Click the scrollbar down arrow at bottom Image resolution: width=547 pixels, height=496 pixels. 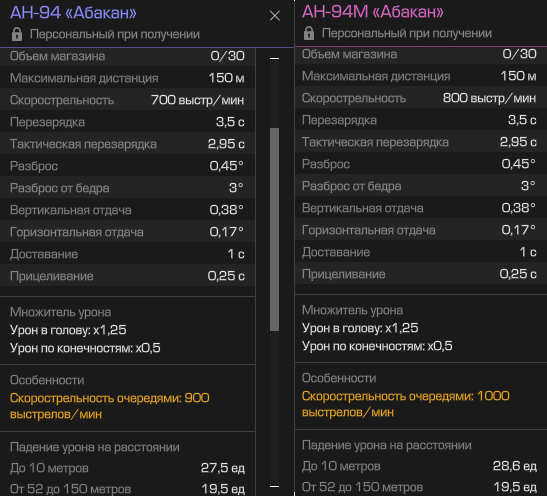(275, 486)
